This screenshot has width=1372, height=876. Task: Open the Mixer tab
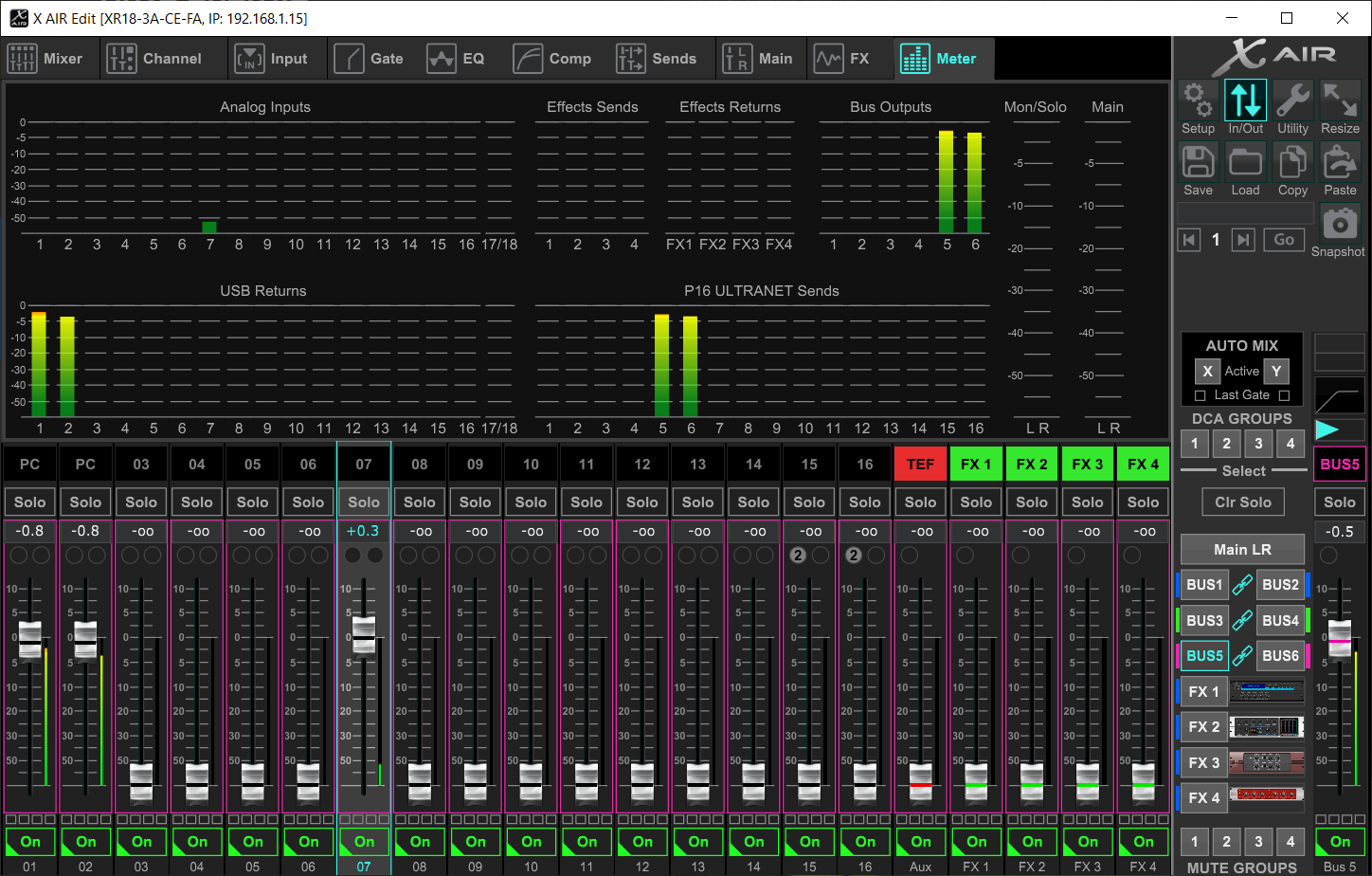tap(45, 59)
